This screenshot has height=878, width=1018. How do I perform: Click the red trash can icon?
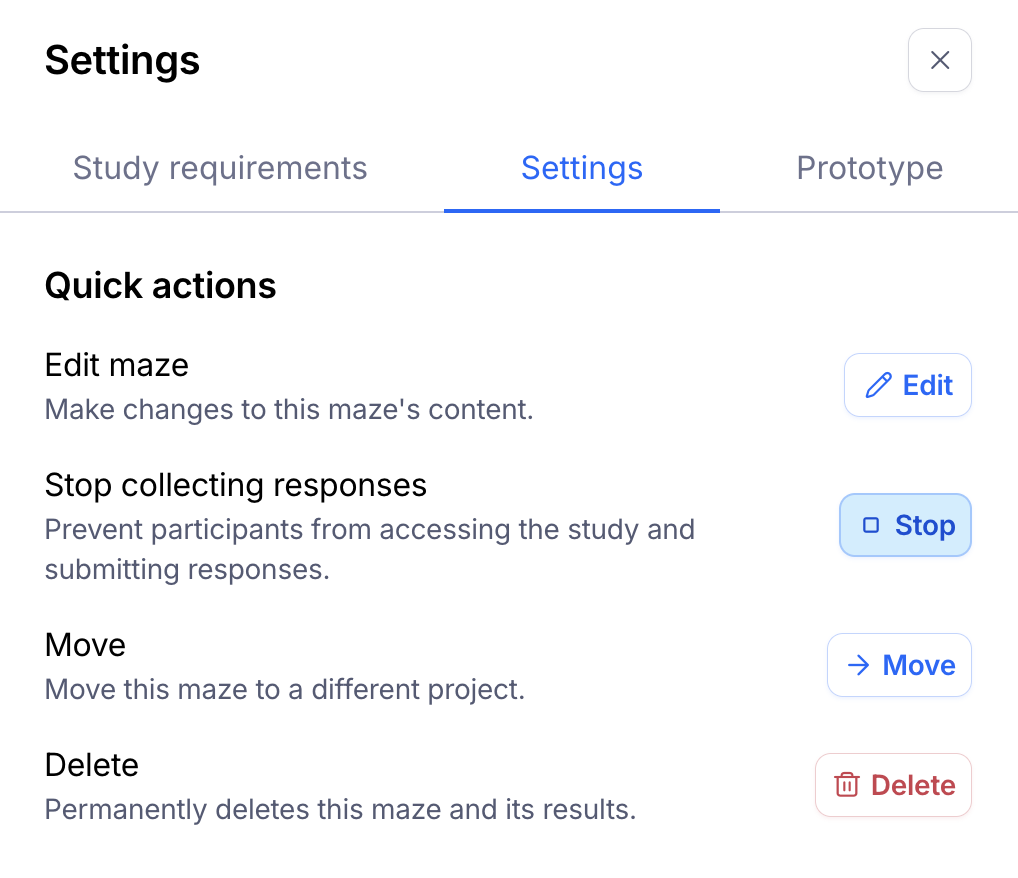coord(847,785)
